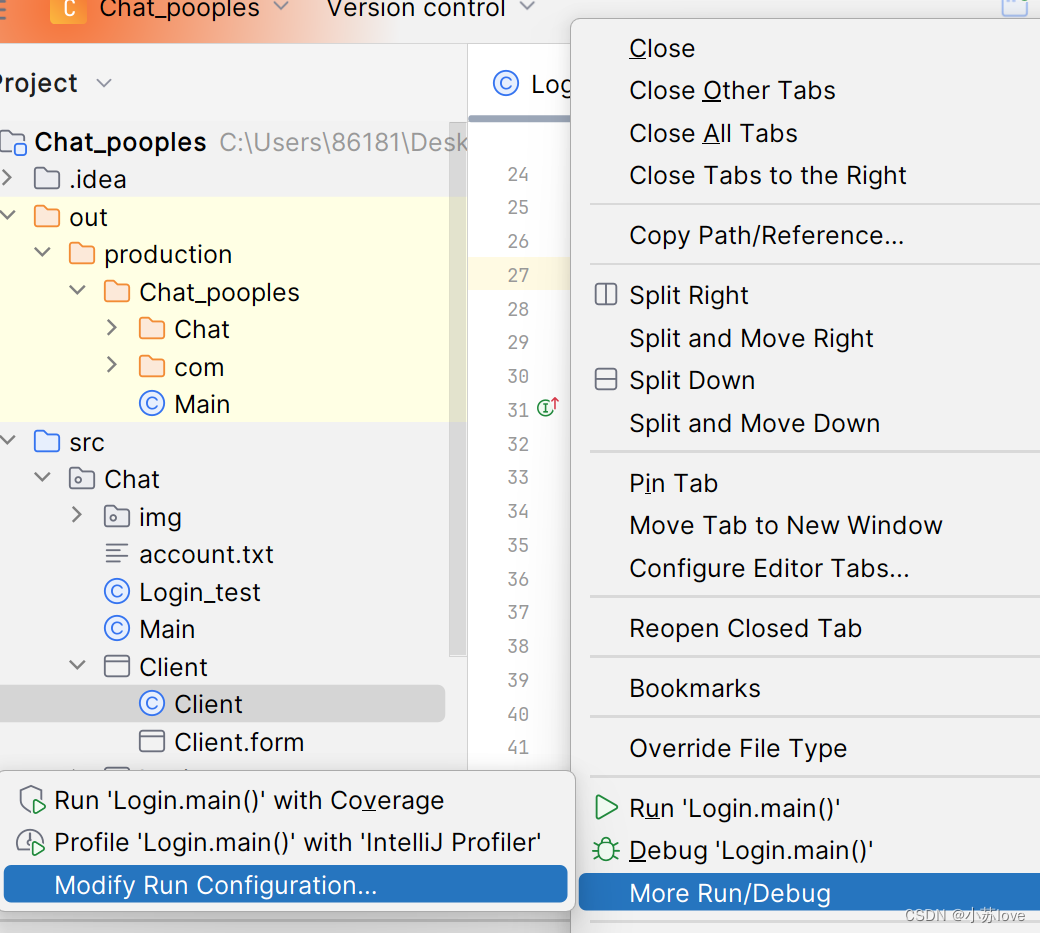Collapse the production folder chevron
The width and height of the screenshot is (1040, 933).
point(42,252)
